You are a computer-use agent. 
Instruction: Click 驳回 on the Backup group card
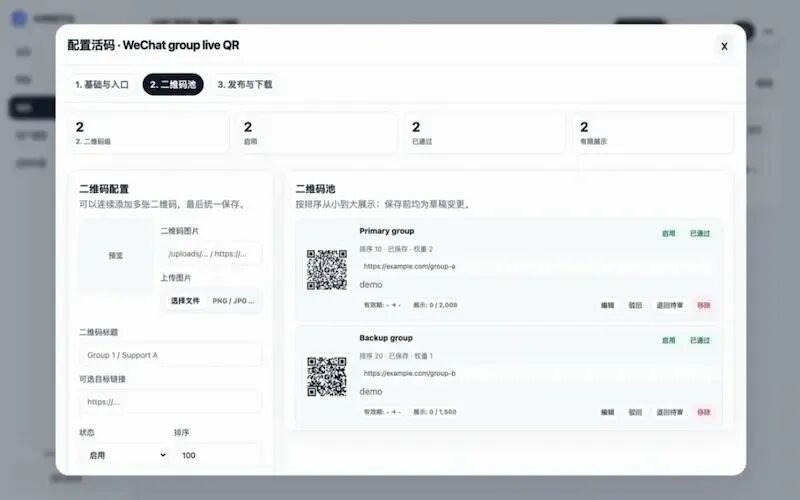tap(635, 412)
